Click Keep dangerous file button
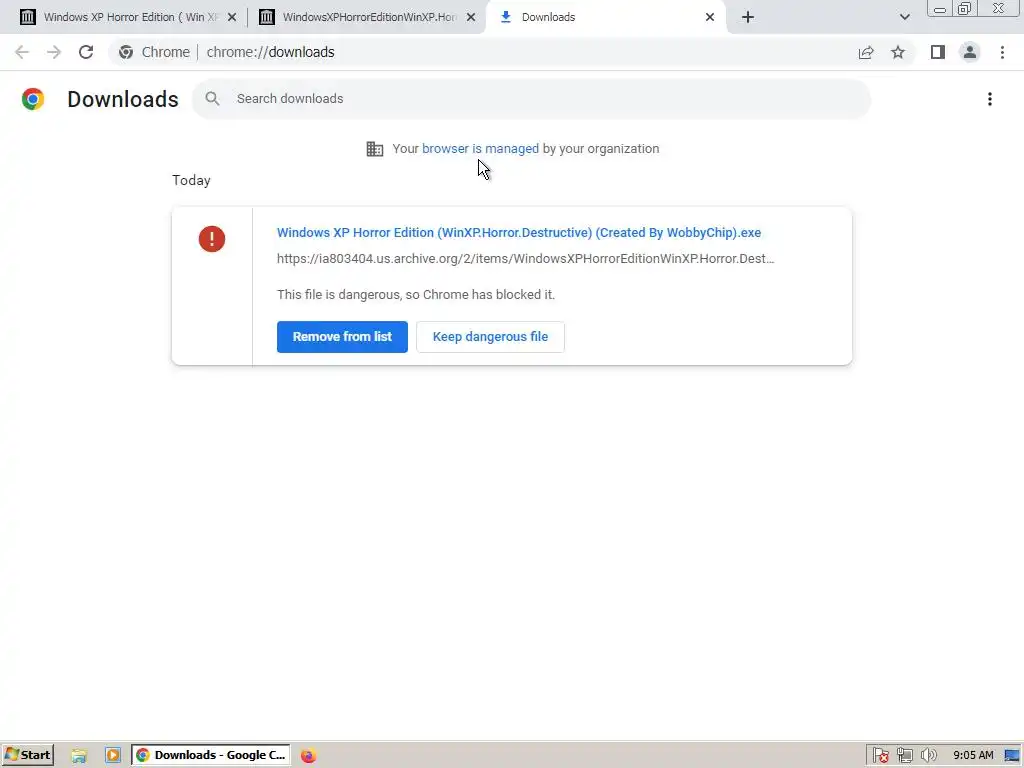The width and height of the screenshot is (1024, 768). pos(490,337)
